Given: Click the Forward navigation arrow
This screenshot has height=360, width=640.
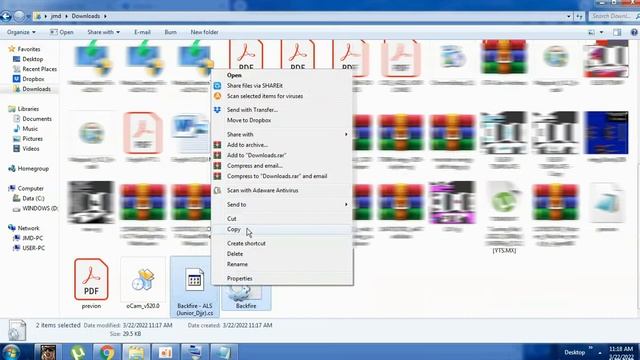Looking at the screenshot, I should [19, 16].
